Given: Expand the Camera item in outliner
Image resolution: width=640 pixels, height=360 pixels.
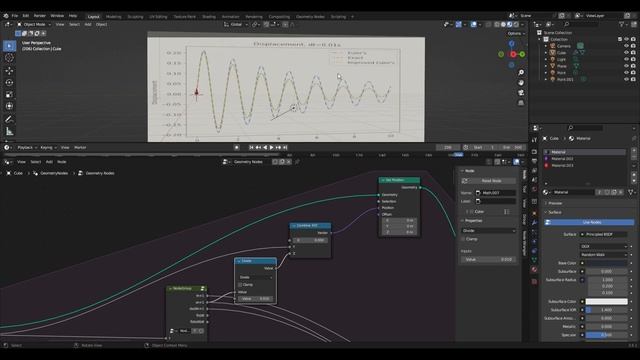Looking at the screenshot, I should click(546, 46).
